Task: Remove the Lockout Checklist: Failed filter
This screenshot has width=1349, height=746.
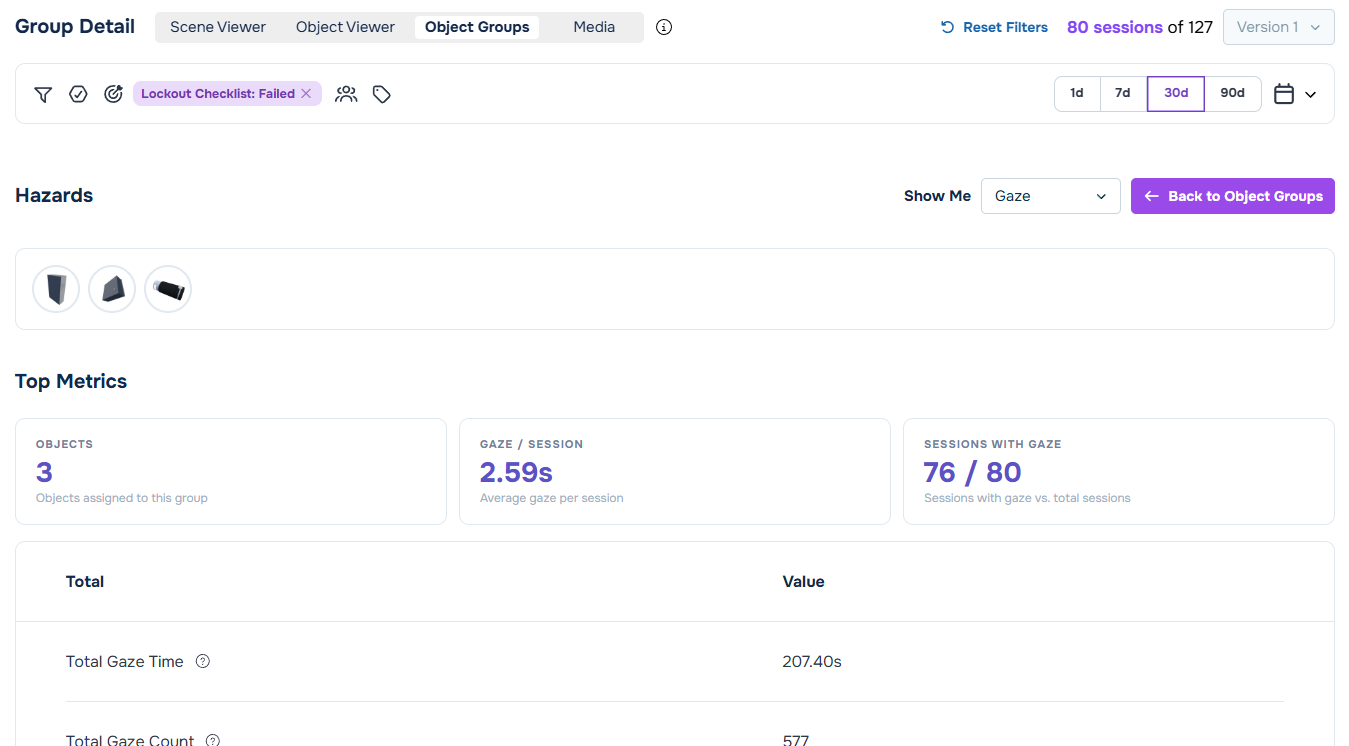Action: click(x=306, y=94)
